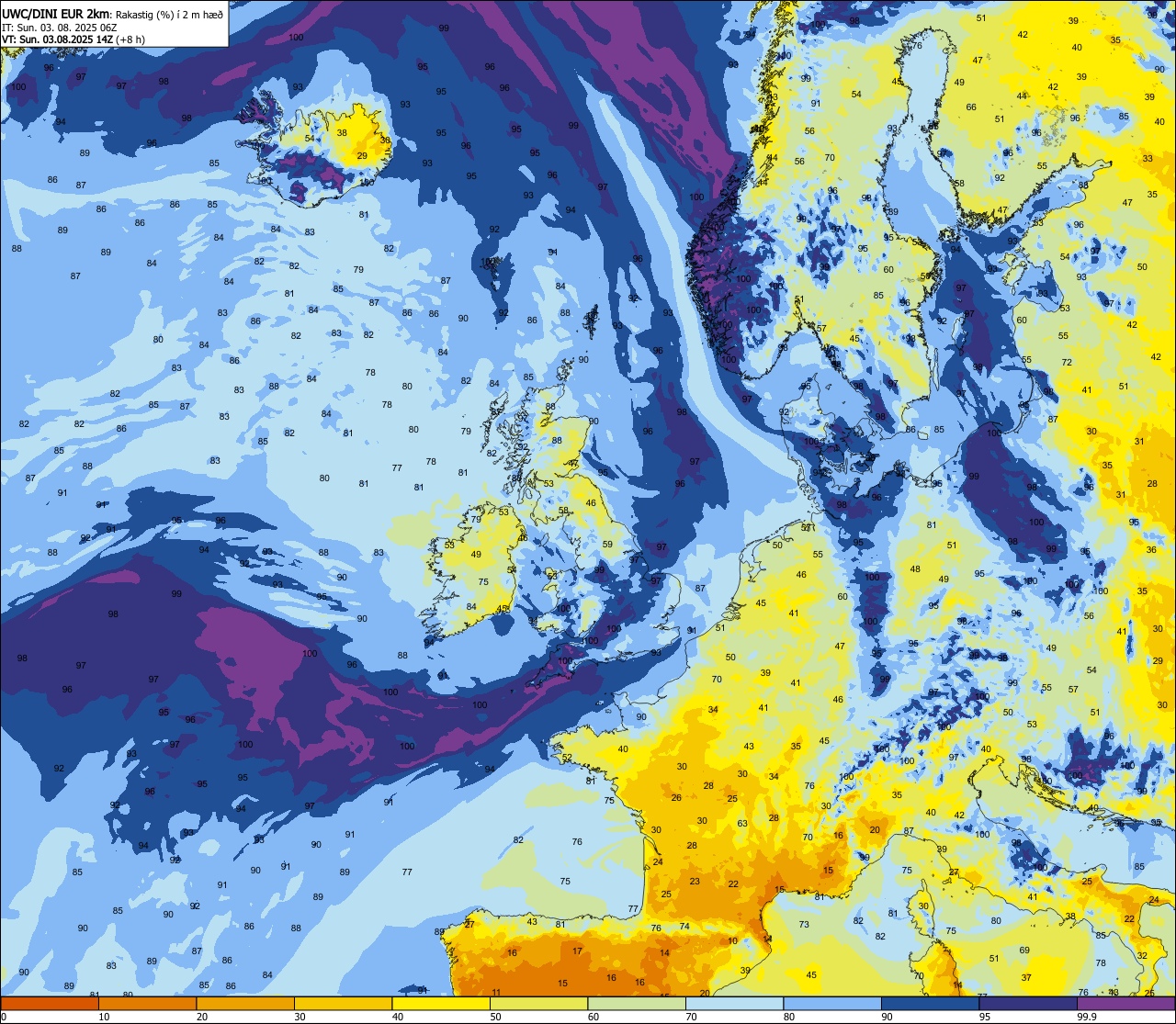Click the "UWC/DINI EUR 2km" title text

[x=56, y=14]
